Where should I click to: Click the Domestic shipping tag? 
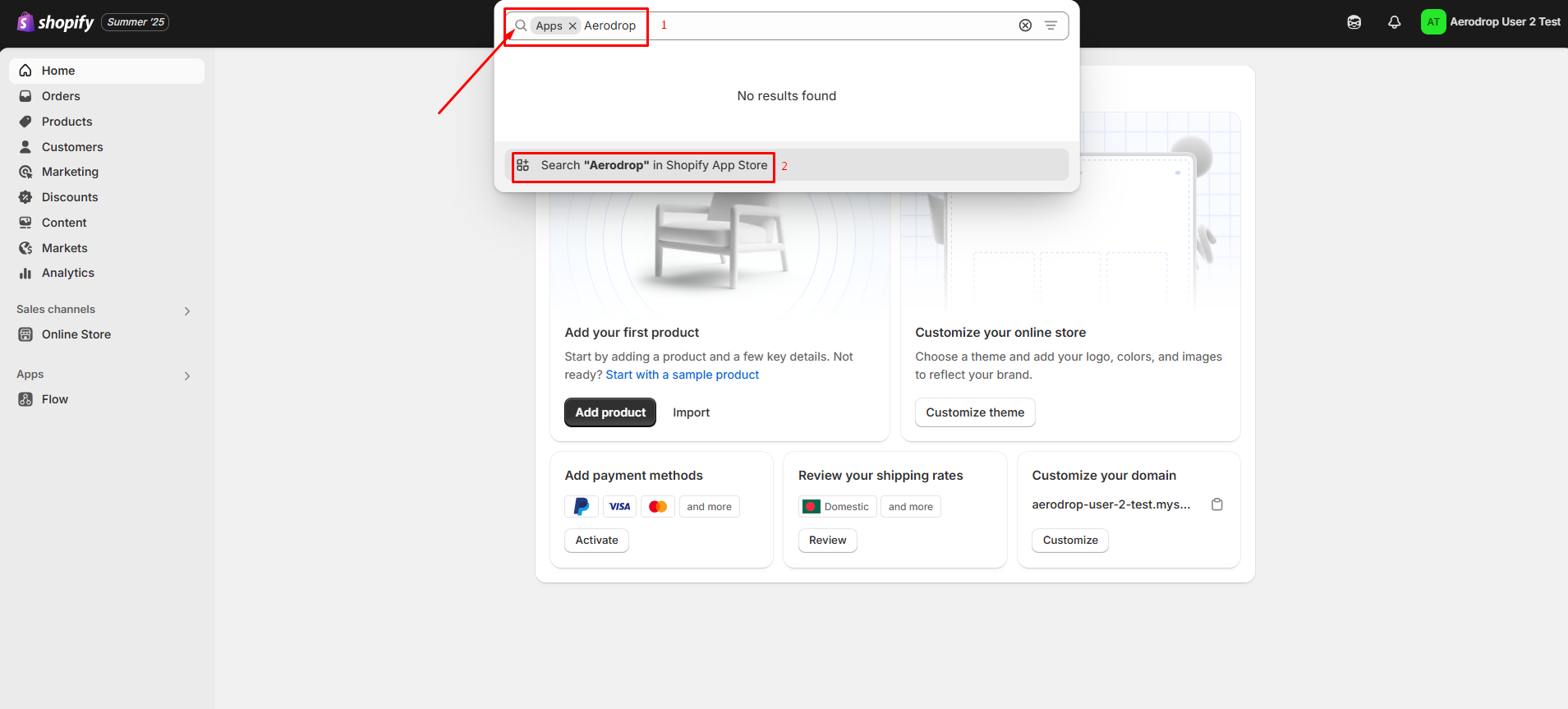pyautogui.click(x=837, y=507)
